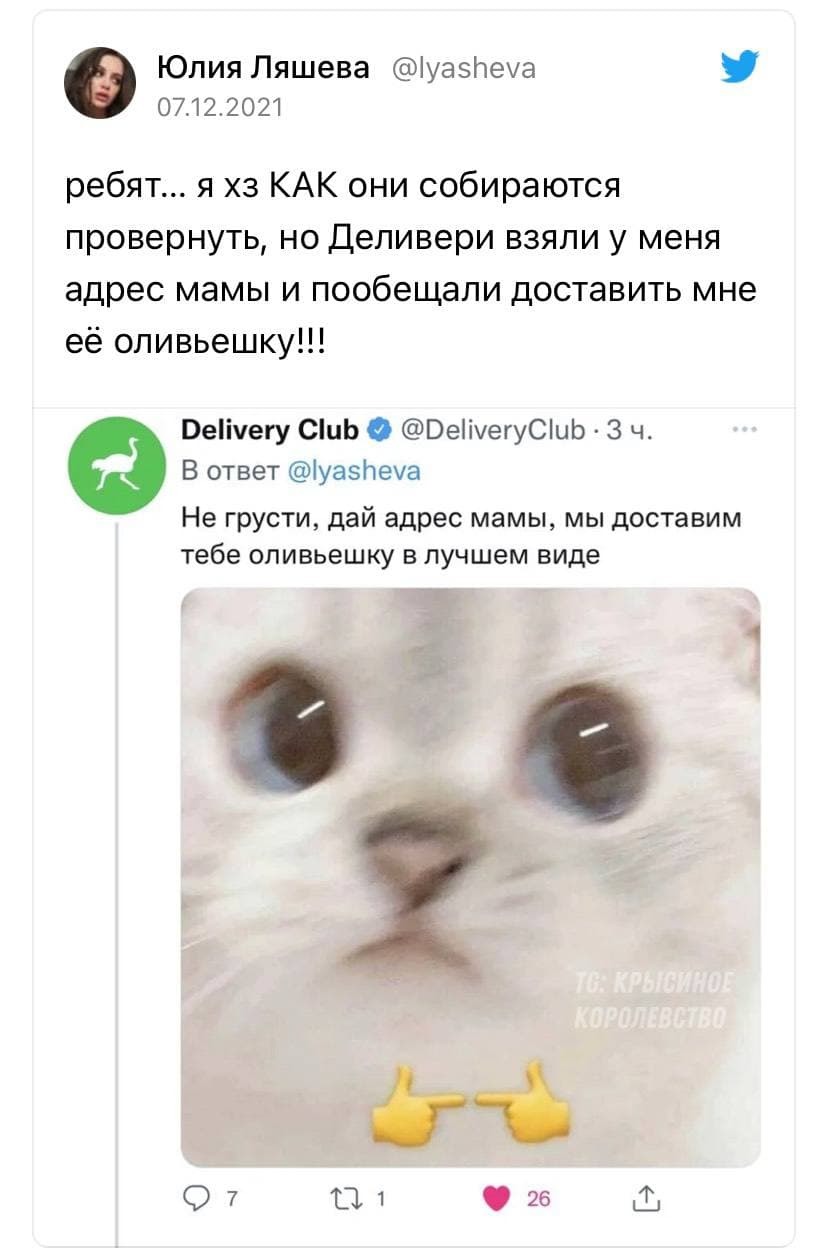Click the 7 replies count
Viewport: 828px width, 1252px height.
232,1199
